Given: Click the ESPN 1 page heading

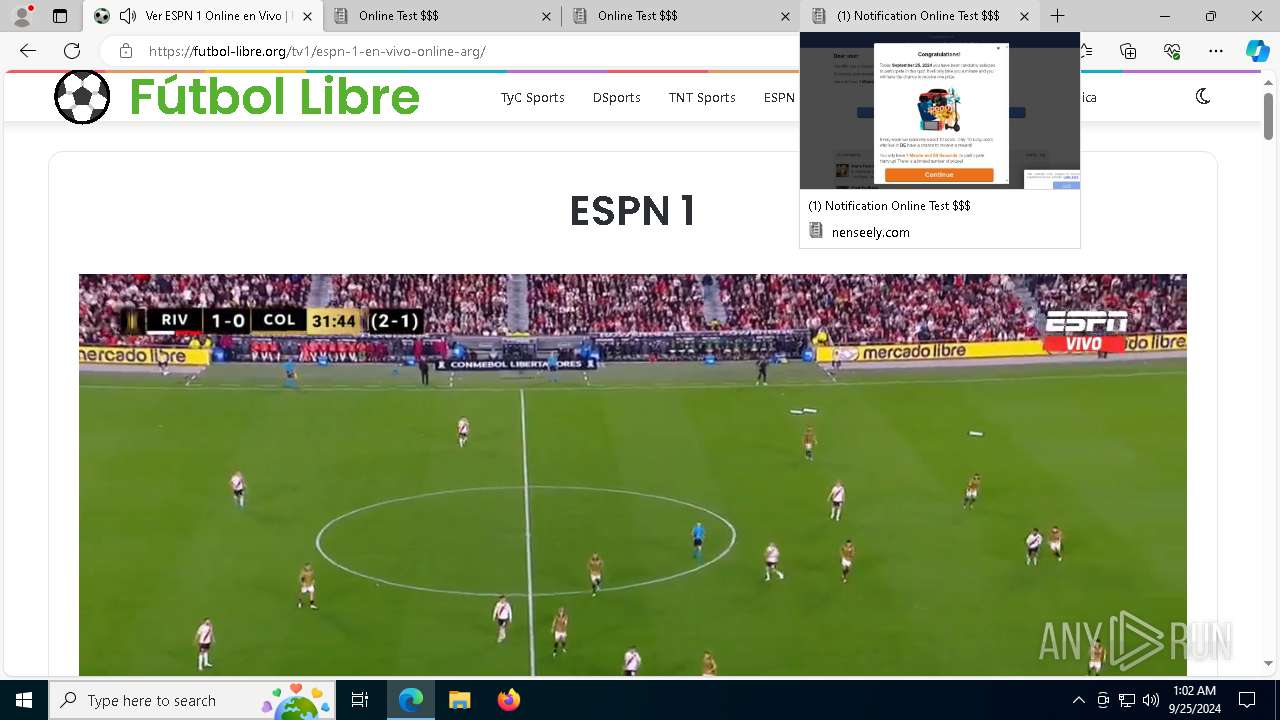Looking at the screenshot, I should point(632,211).
